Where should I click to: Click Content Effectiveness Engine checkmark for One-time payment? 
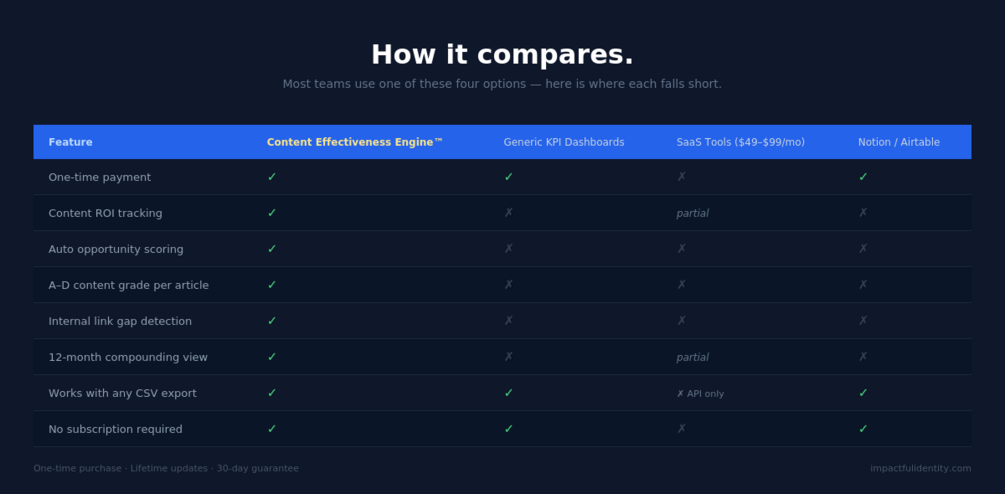click(272, 177)
